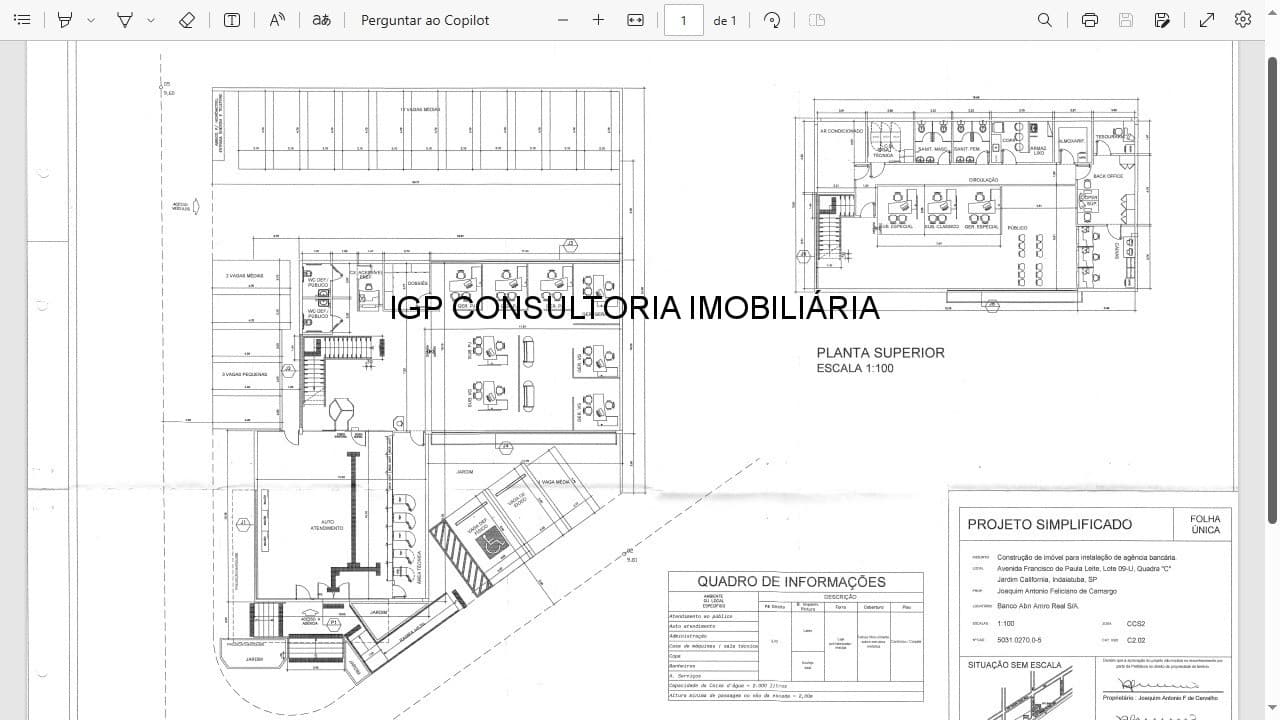
Task: Click the Save as icon
Action: pyautogui.click(x=1162, y=20)
